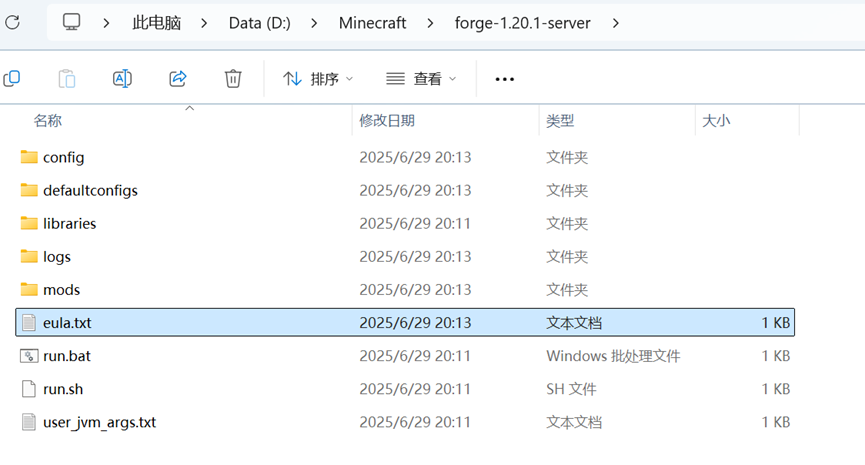The height and width of the screenshot is (465, 865).
Task: Sort by the 大小 column header
Action: click(716, 121)
